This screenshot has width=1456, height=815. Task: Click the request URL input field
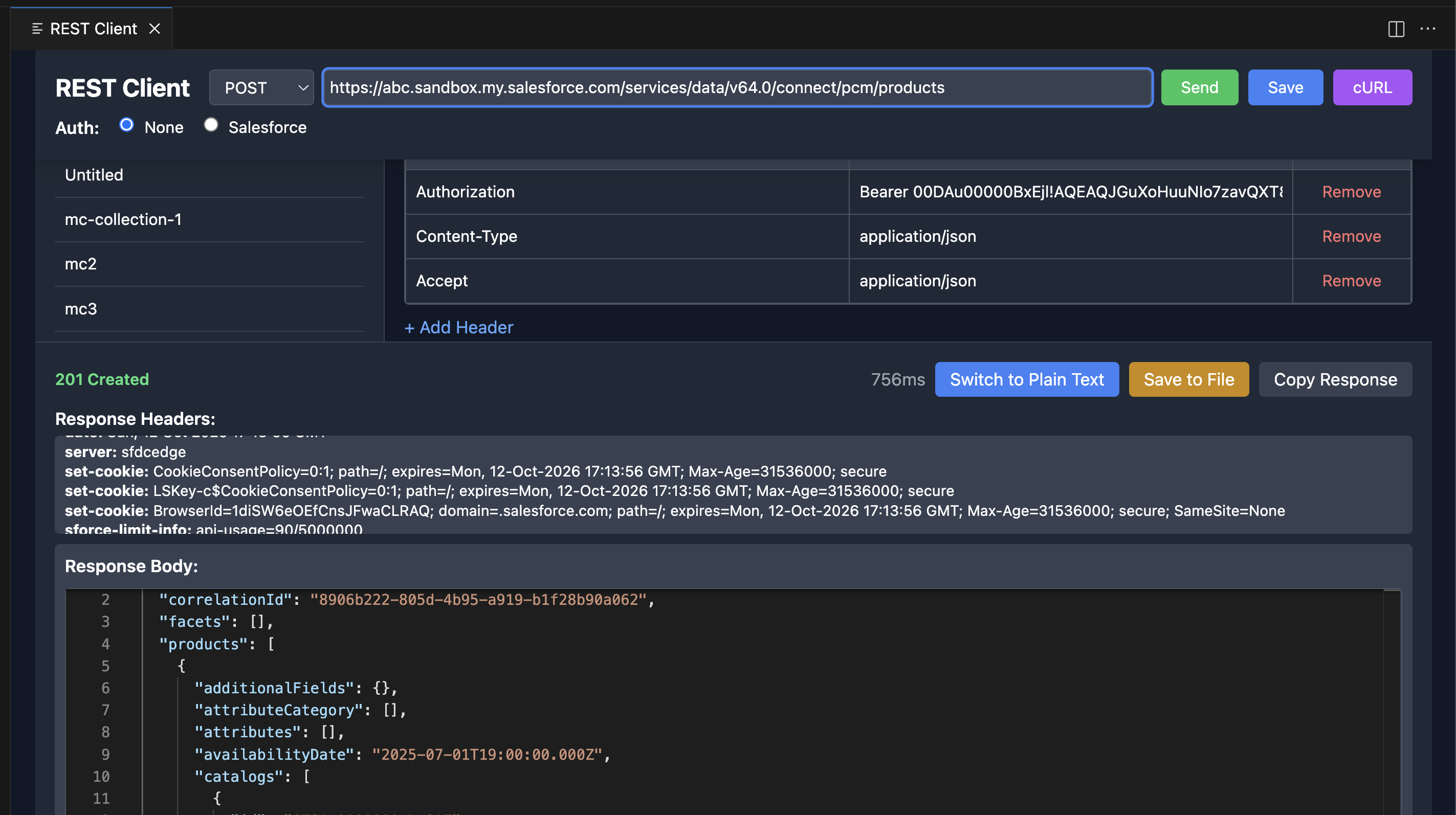click(x=737, y=87)
